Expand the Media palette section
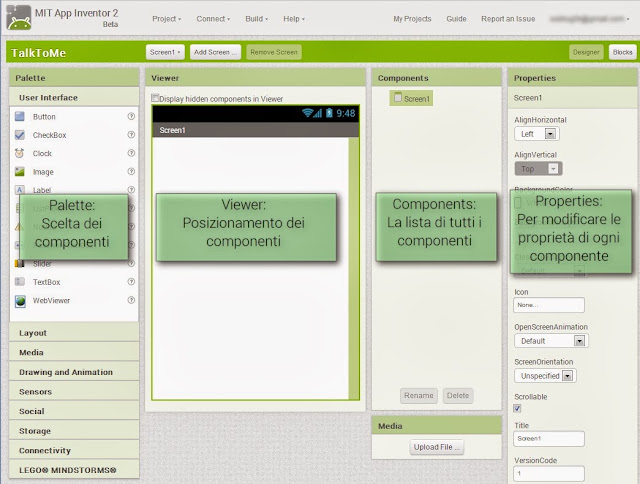Screen dimensions: 640x484 tap(74, 352)
